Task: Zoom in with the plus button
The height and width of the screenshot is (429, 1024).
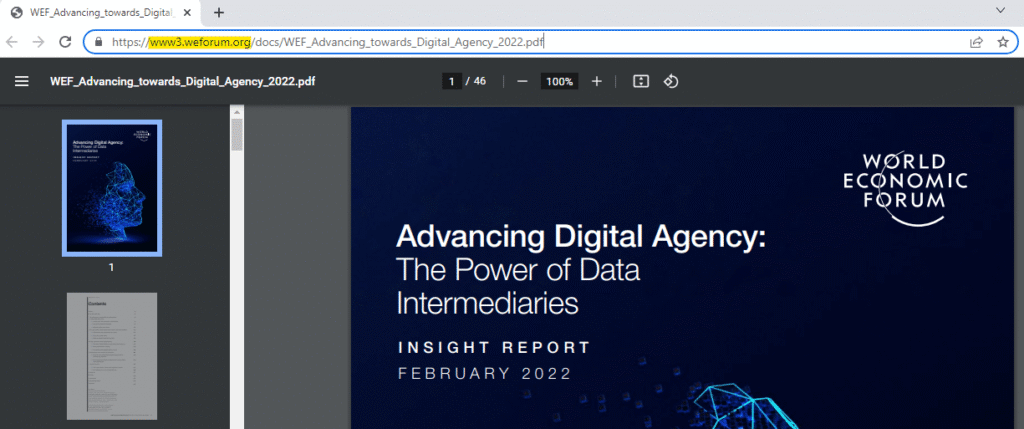Action: pos(596,82)
